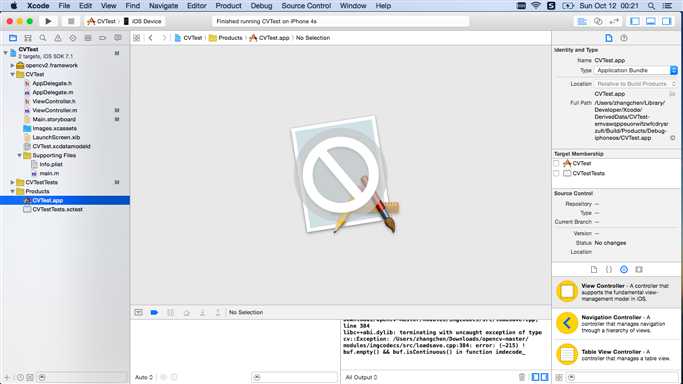
Task: Collapse the CVTest project root
Action: tap(6, 53)
